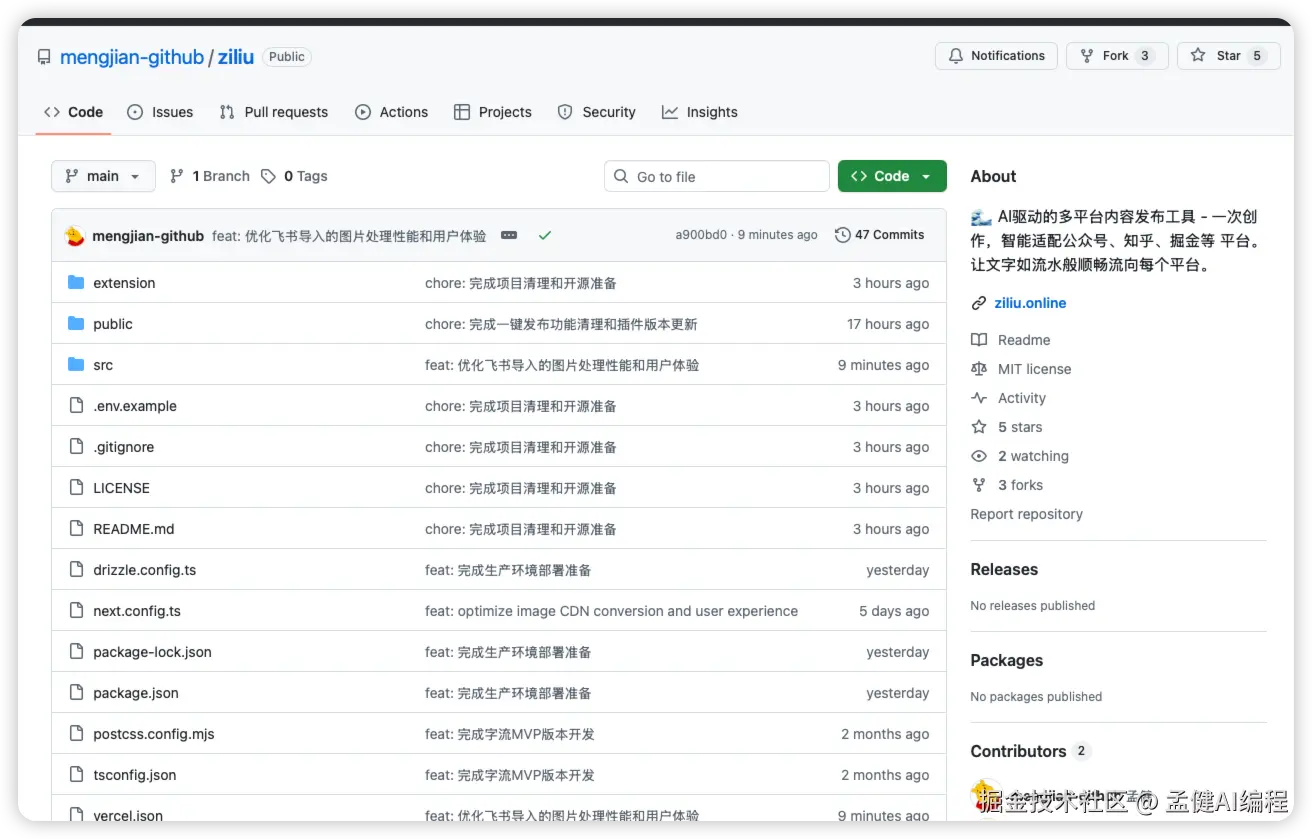Click the mengjian-github avatar in commit bar
The image size is (1312, 839).
[x=75, y=236]
